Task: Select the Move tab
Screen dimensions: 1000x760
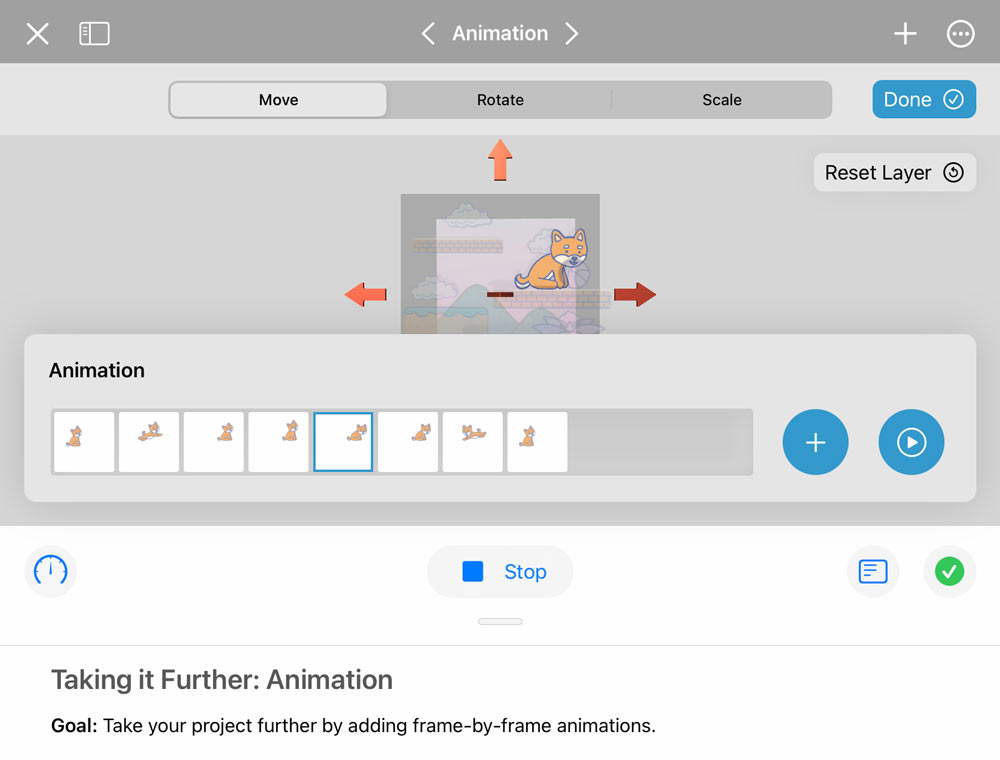Action: click(278, 100)
